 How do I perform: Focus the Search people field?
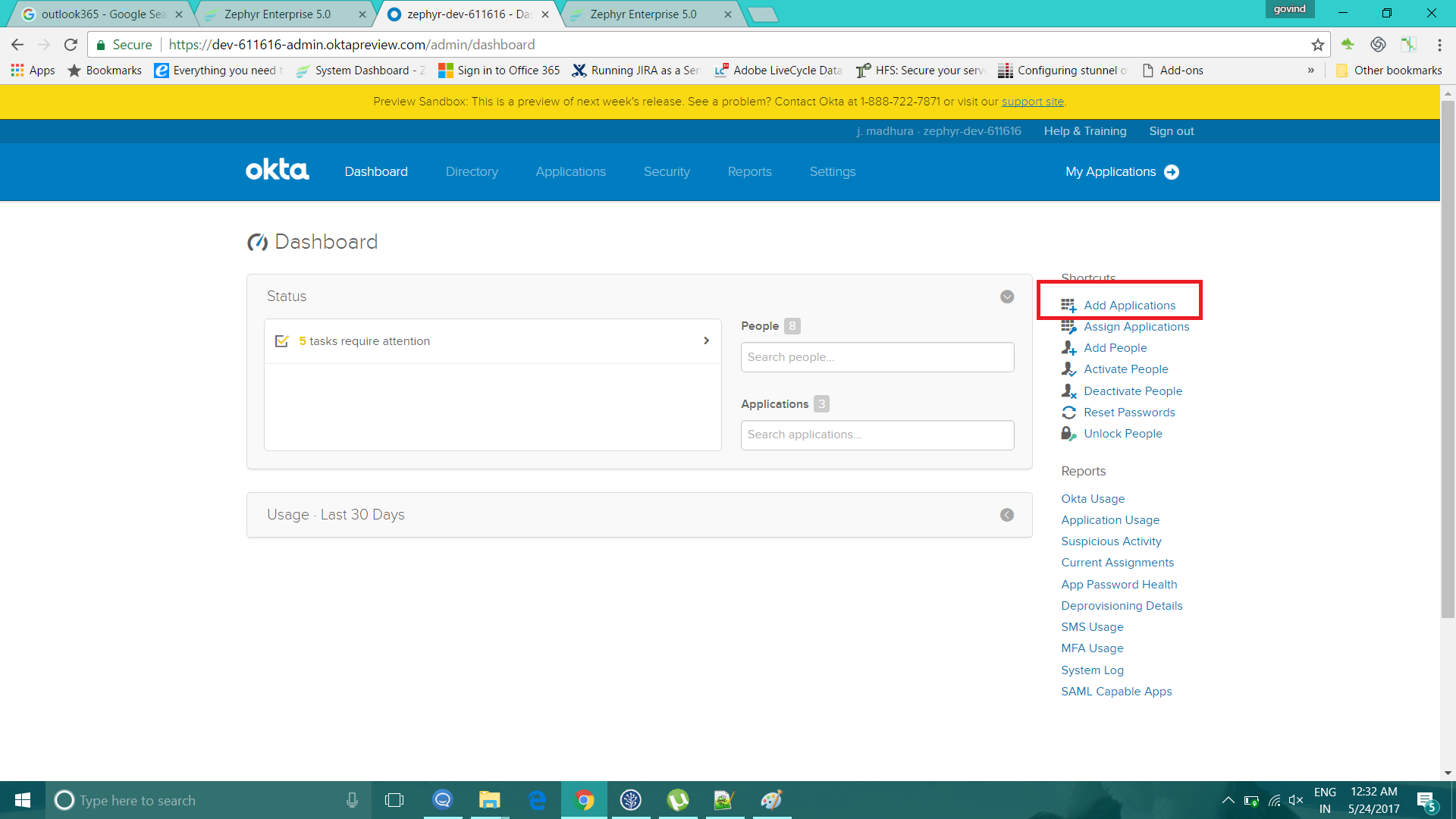(877, 357)
